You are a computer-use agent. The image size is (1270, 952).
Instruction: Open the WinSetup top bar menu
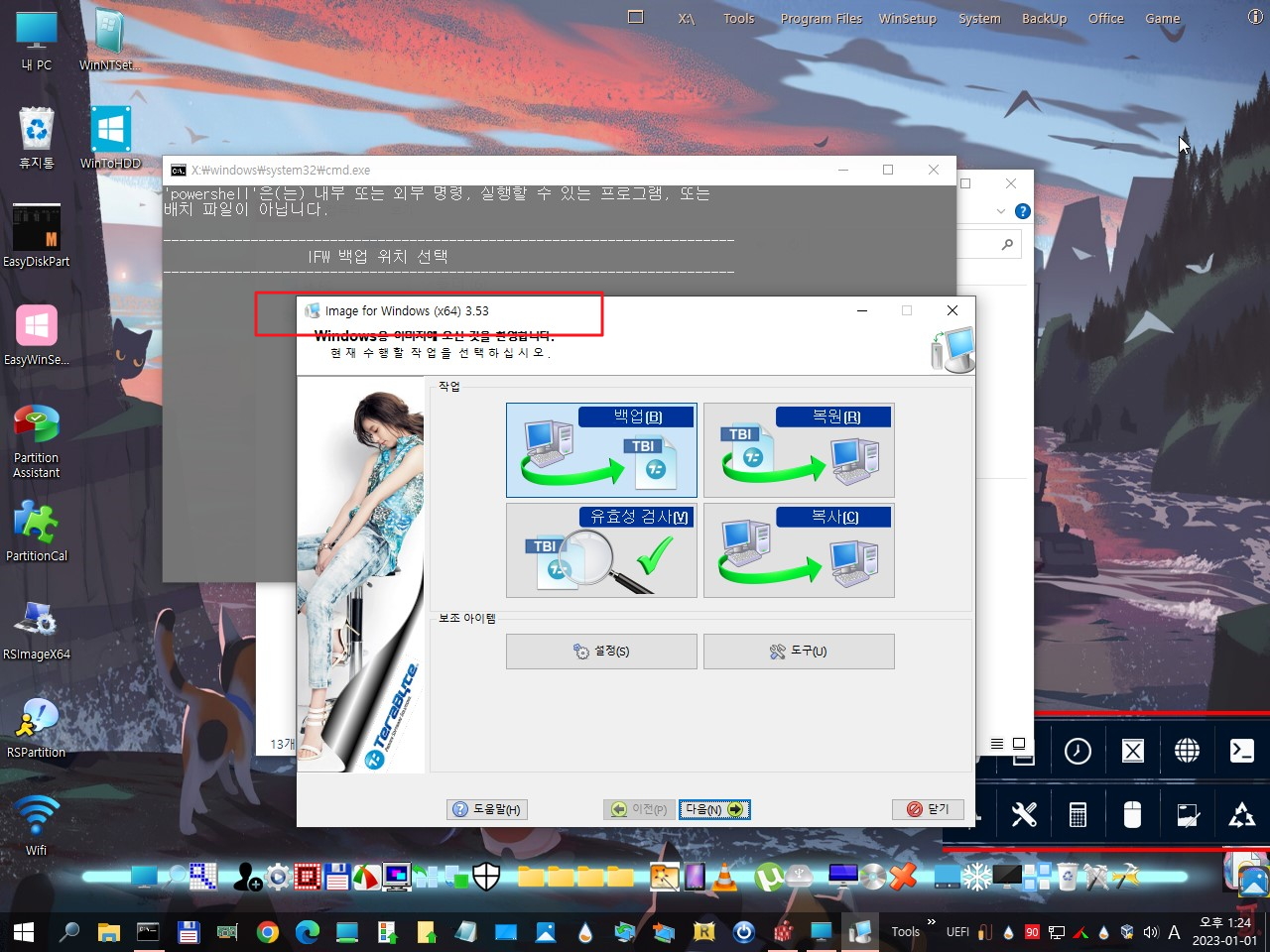[907, 18]
